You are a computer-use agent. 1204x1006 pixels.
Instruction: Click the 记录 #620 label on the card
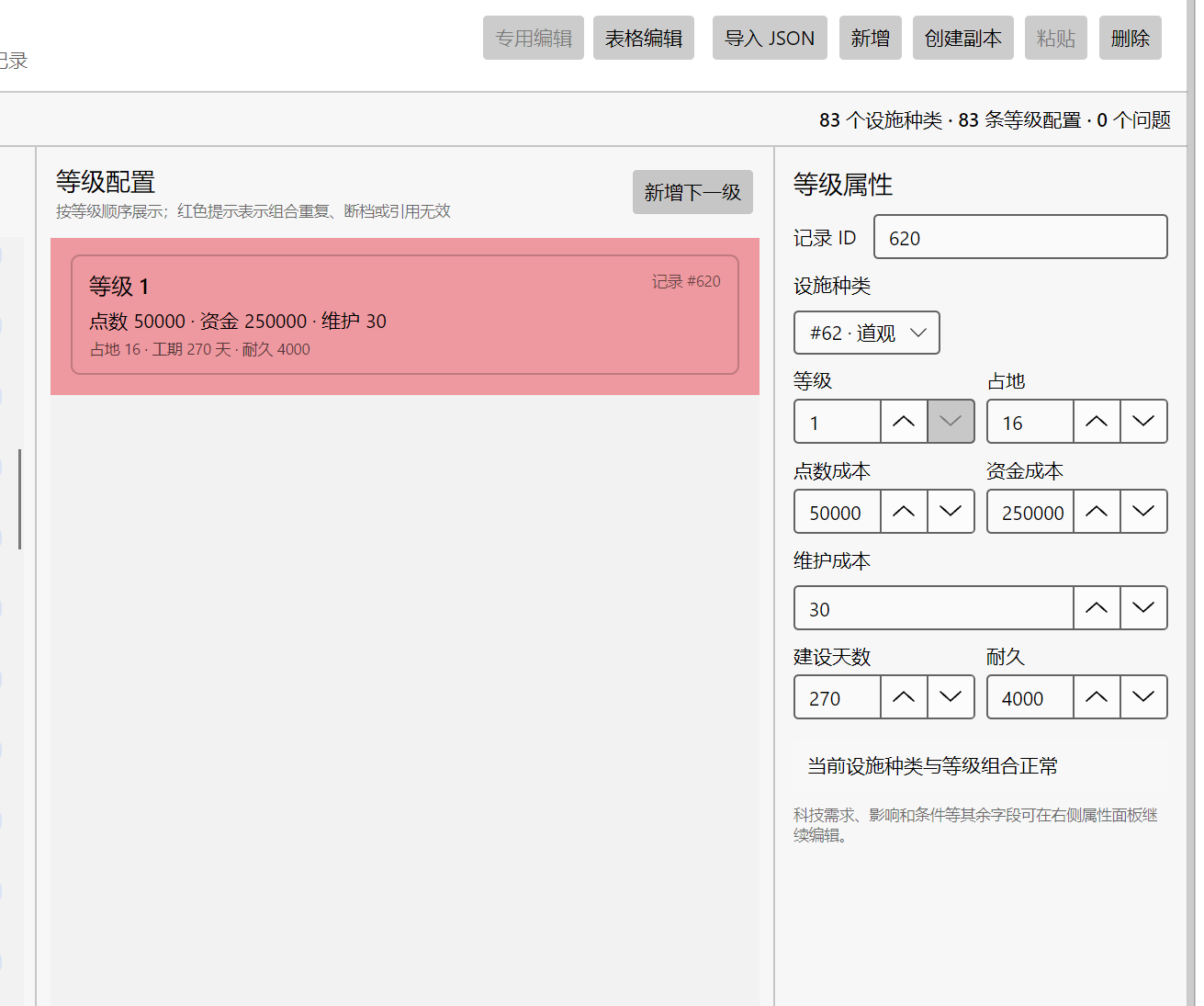coord(686,281)
